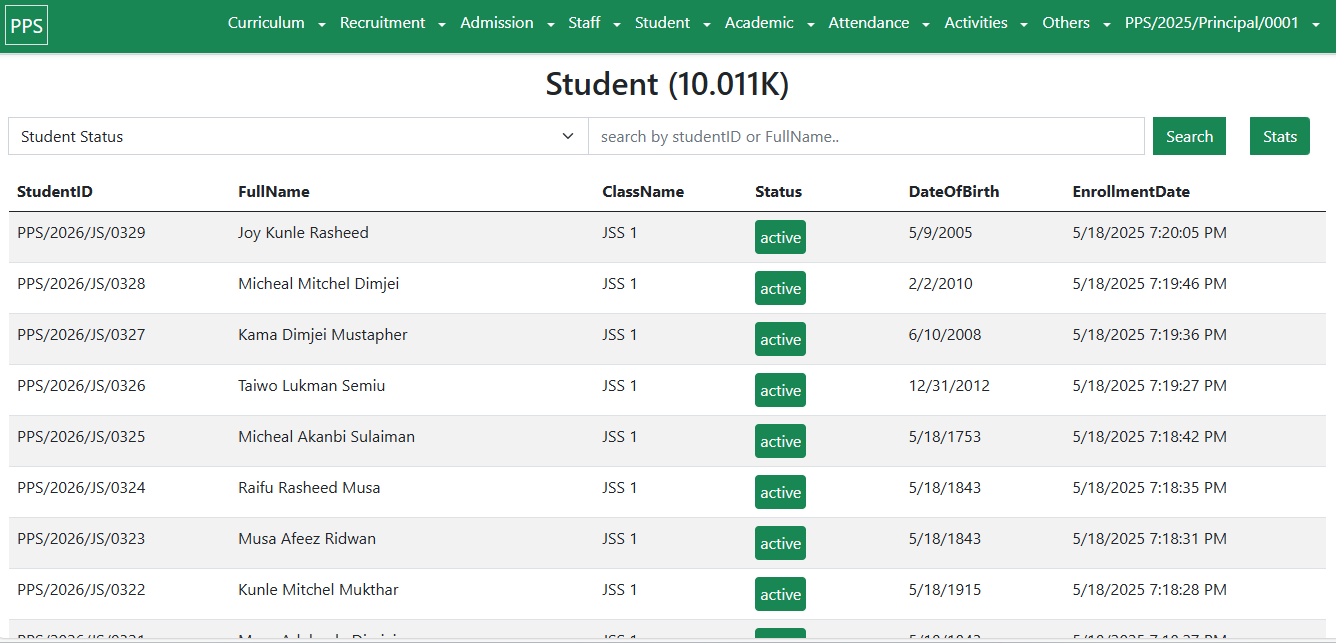Expand the Recruitment menu

[392, 23]
